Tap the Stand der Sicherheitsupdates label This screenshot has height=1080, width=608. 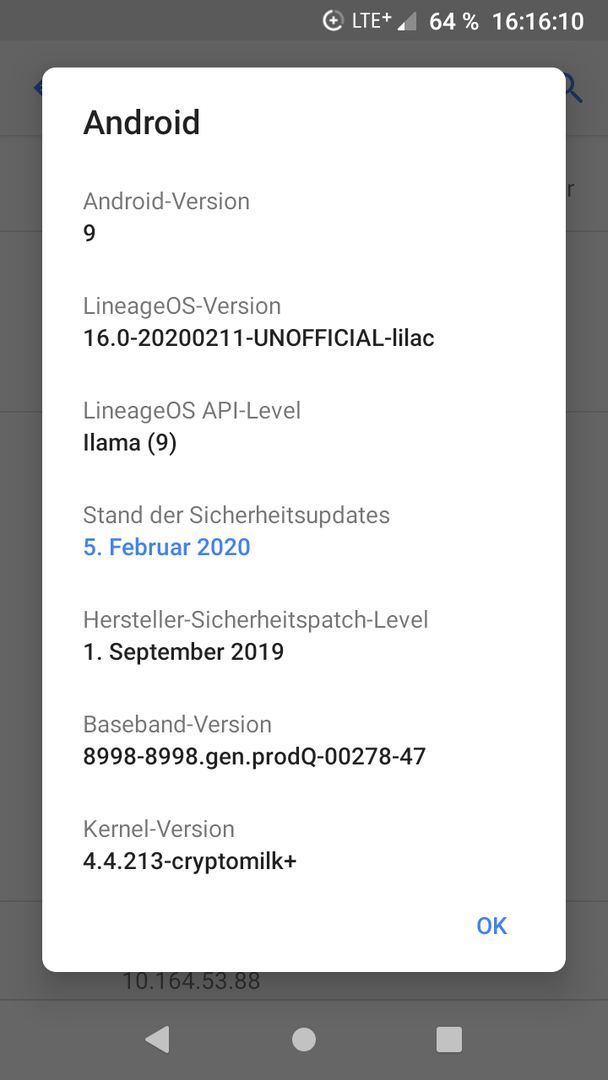[x=237, y=515]
